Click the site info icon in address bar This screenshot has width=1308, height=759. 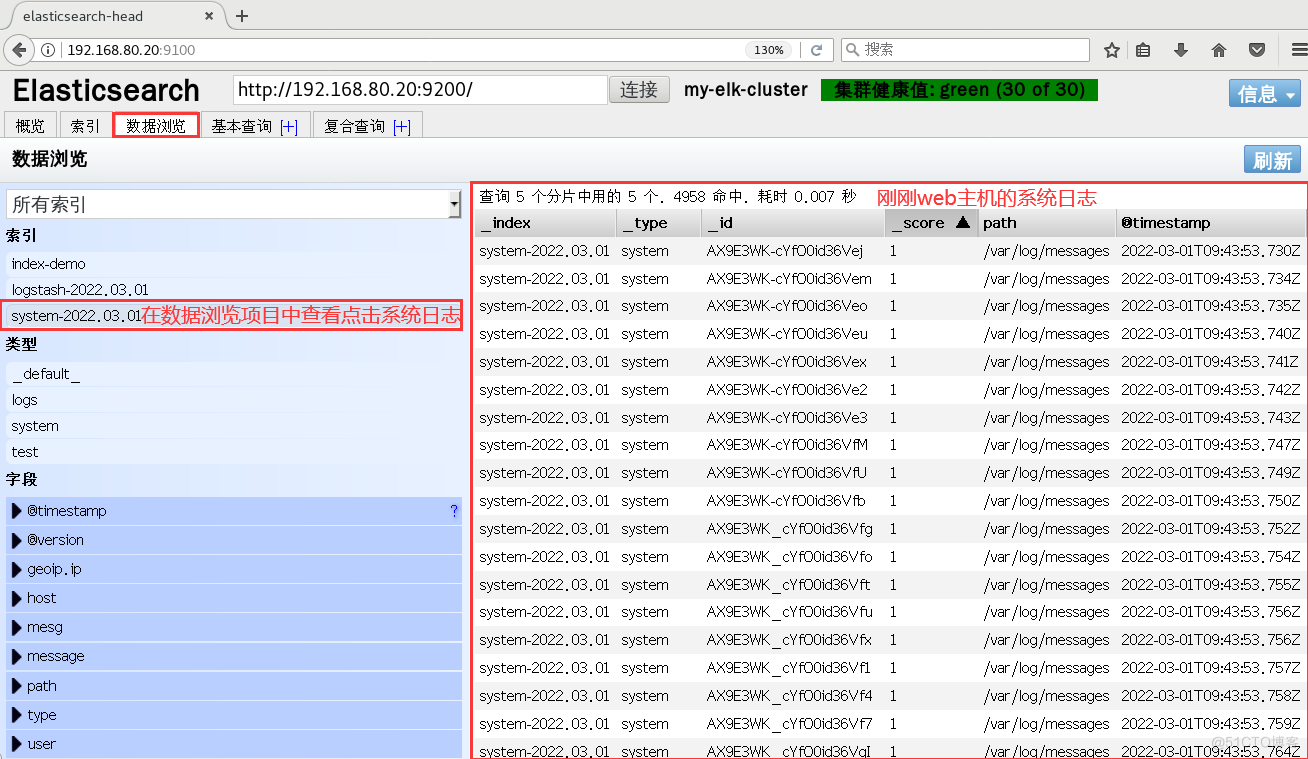[47, 50]
